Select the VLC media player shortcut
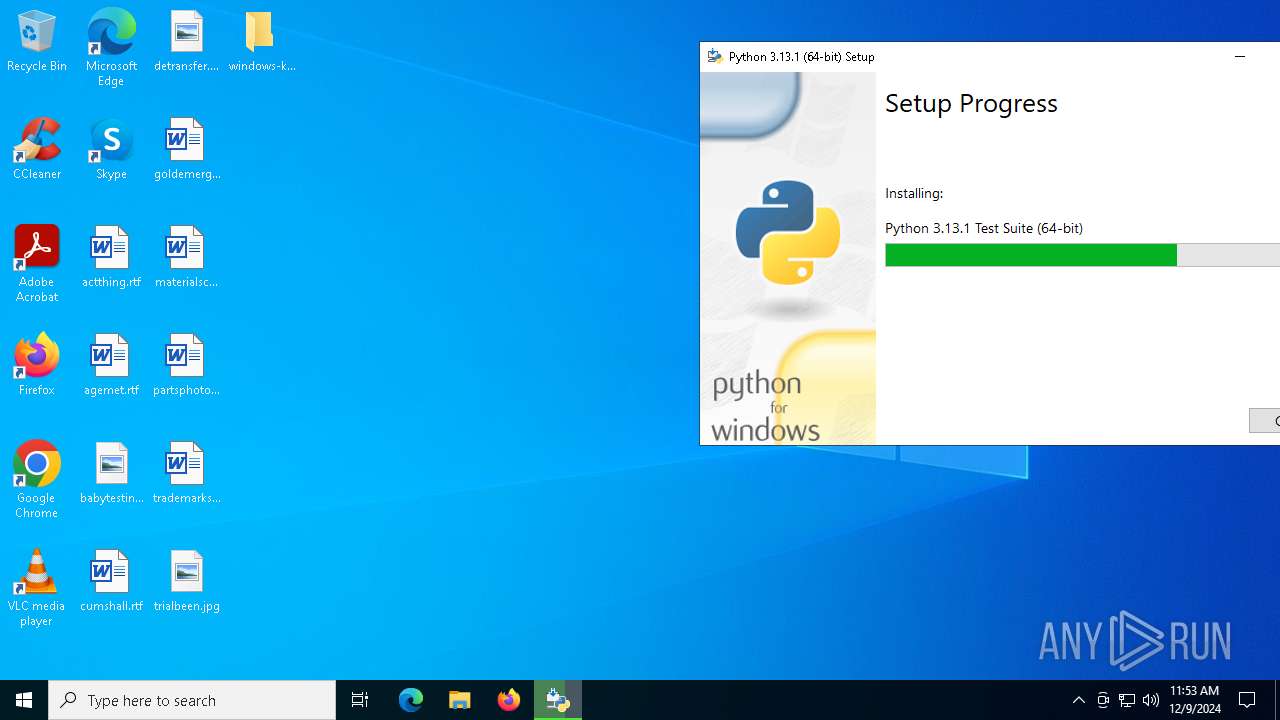 point(37,588)
